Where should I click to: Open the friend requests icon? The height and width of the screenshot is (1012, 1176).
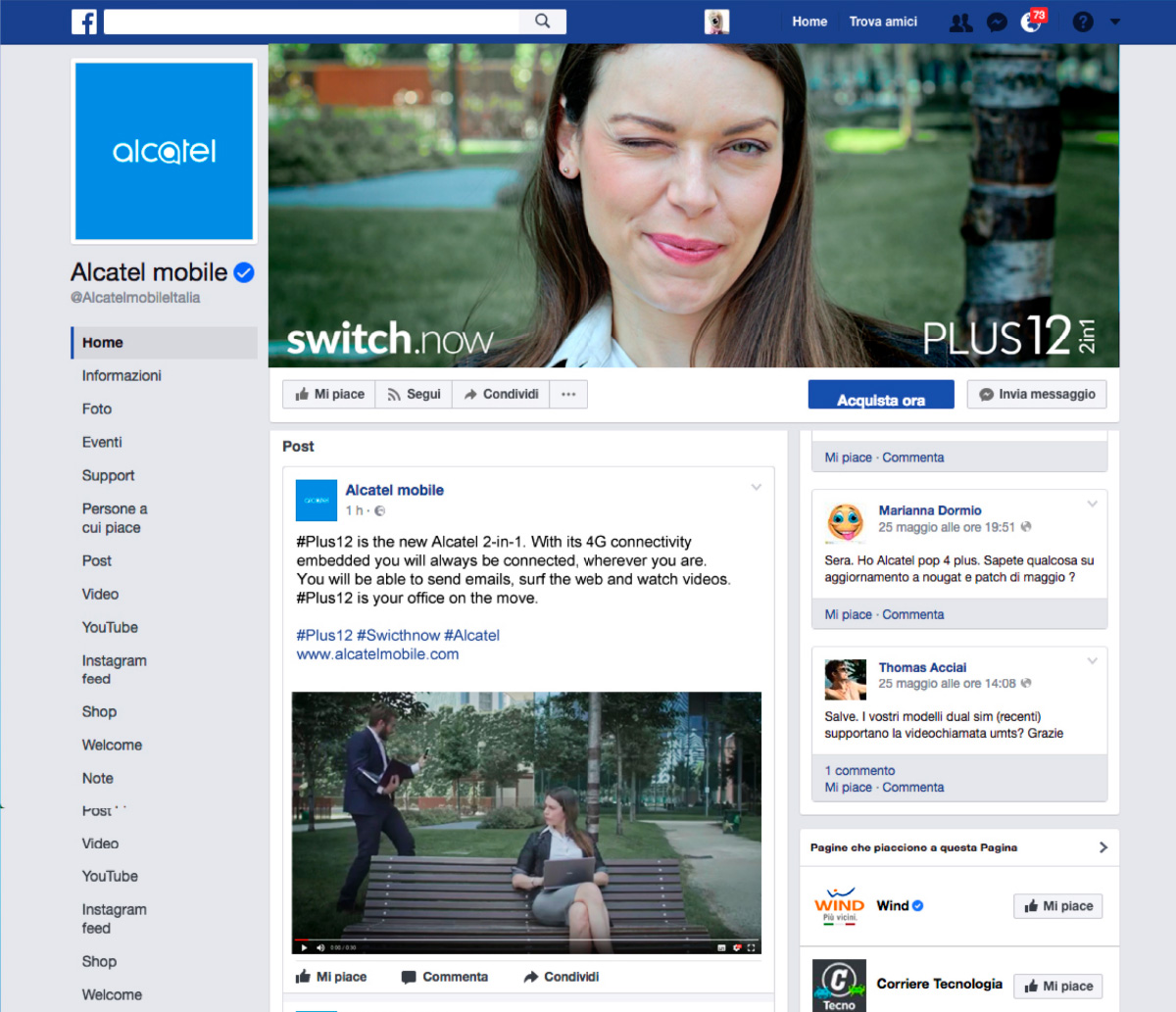(960, 22)
